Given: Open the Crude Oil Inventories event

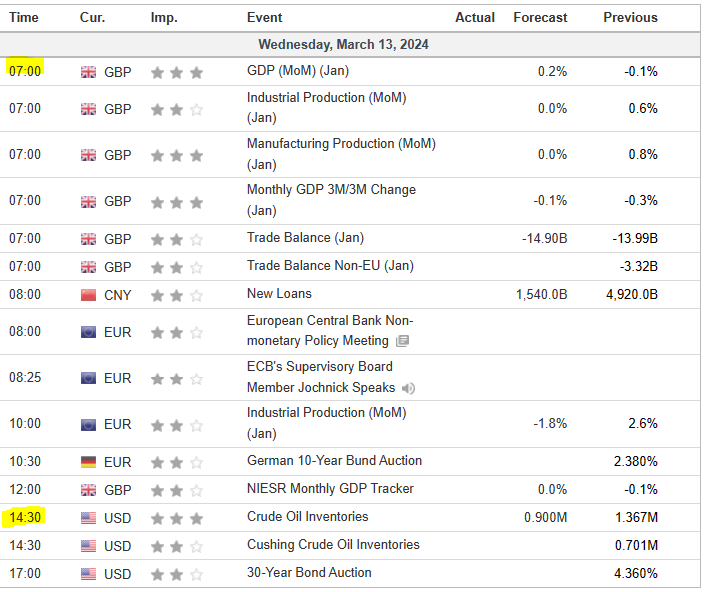Looking at the screenshot, I should [x=307, y=517].
